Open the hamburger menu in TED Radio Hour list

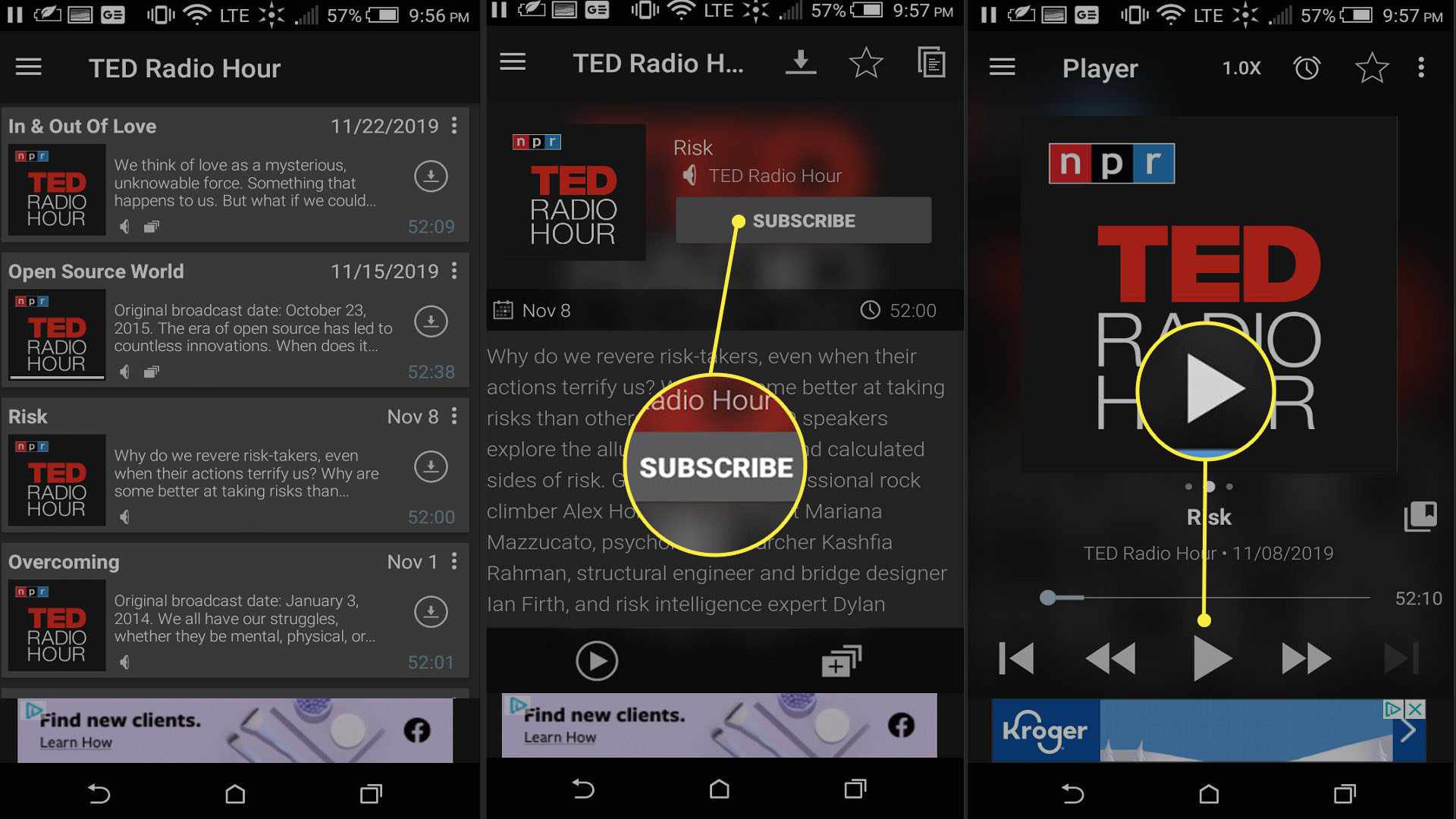pos(29,67)
